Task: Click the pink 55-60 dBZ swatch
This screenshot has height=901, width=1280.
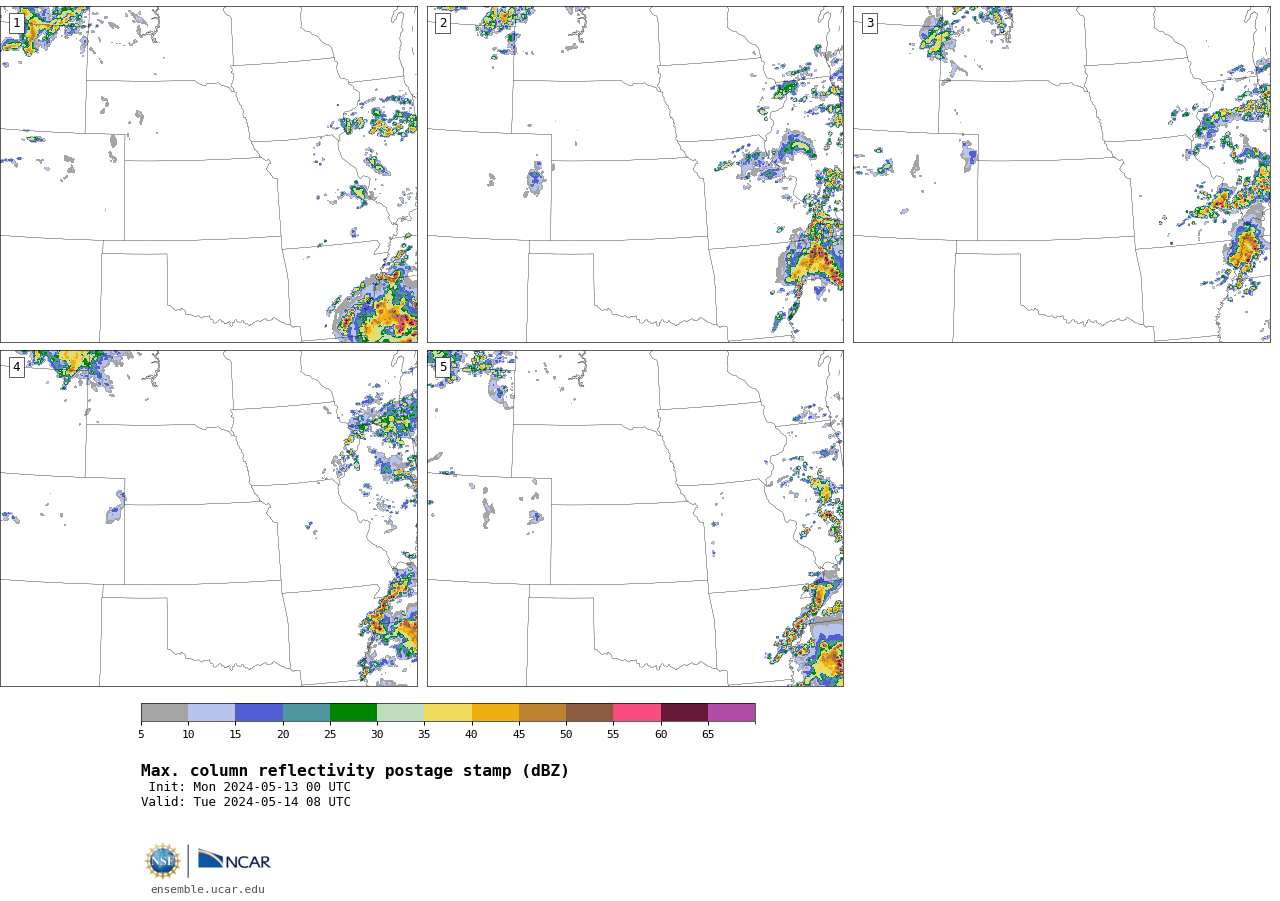Action: [637, 712]
